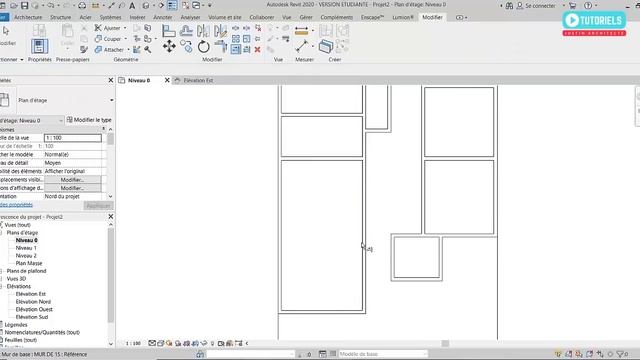Open the Structure ribbon tab
Image resolution: width=640 pixels, height=360 pixels.
60,18
